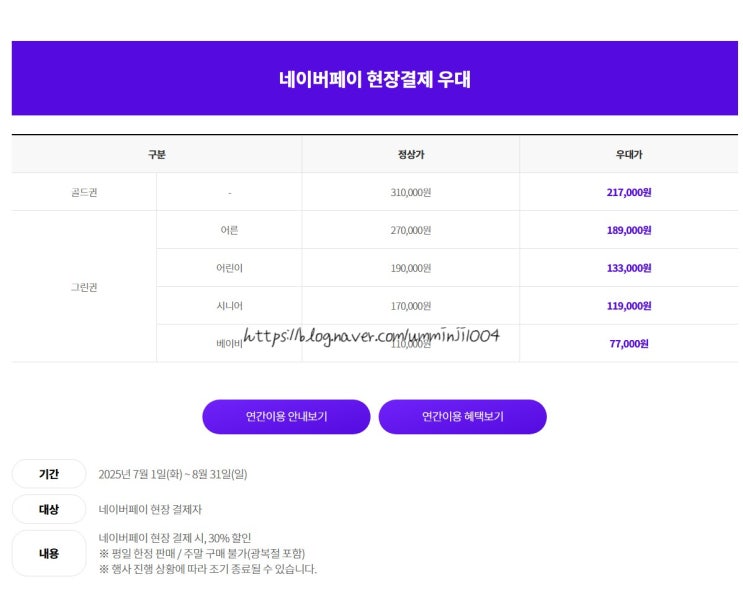
Task: Click the 대상 label badge
Action: click(49, 509)
